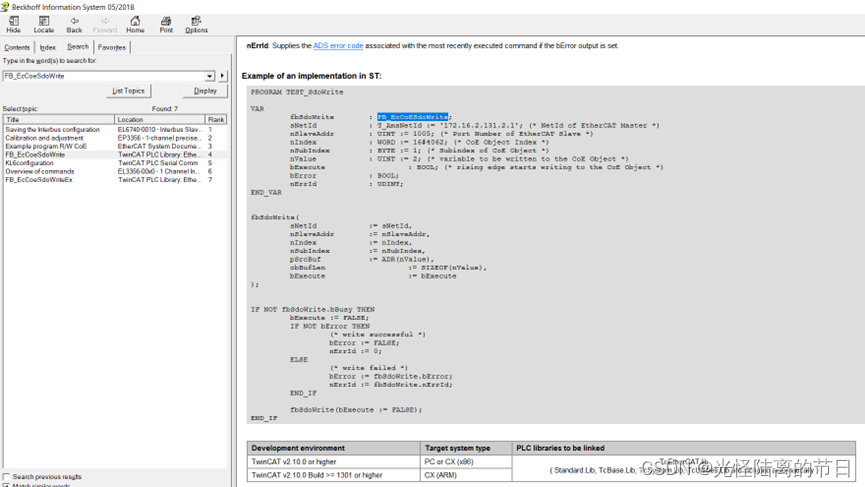Viewport: 865px width, 487px height.
Task: Toggle 'Search previous results' checkbox
Action: 7,477
